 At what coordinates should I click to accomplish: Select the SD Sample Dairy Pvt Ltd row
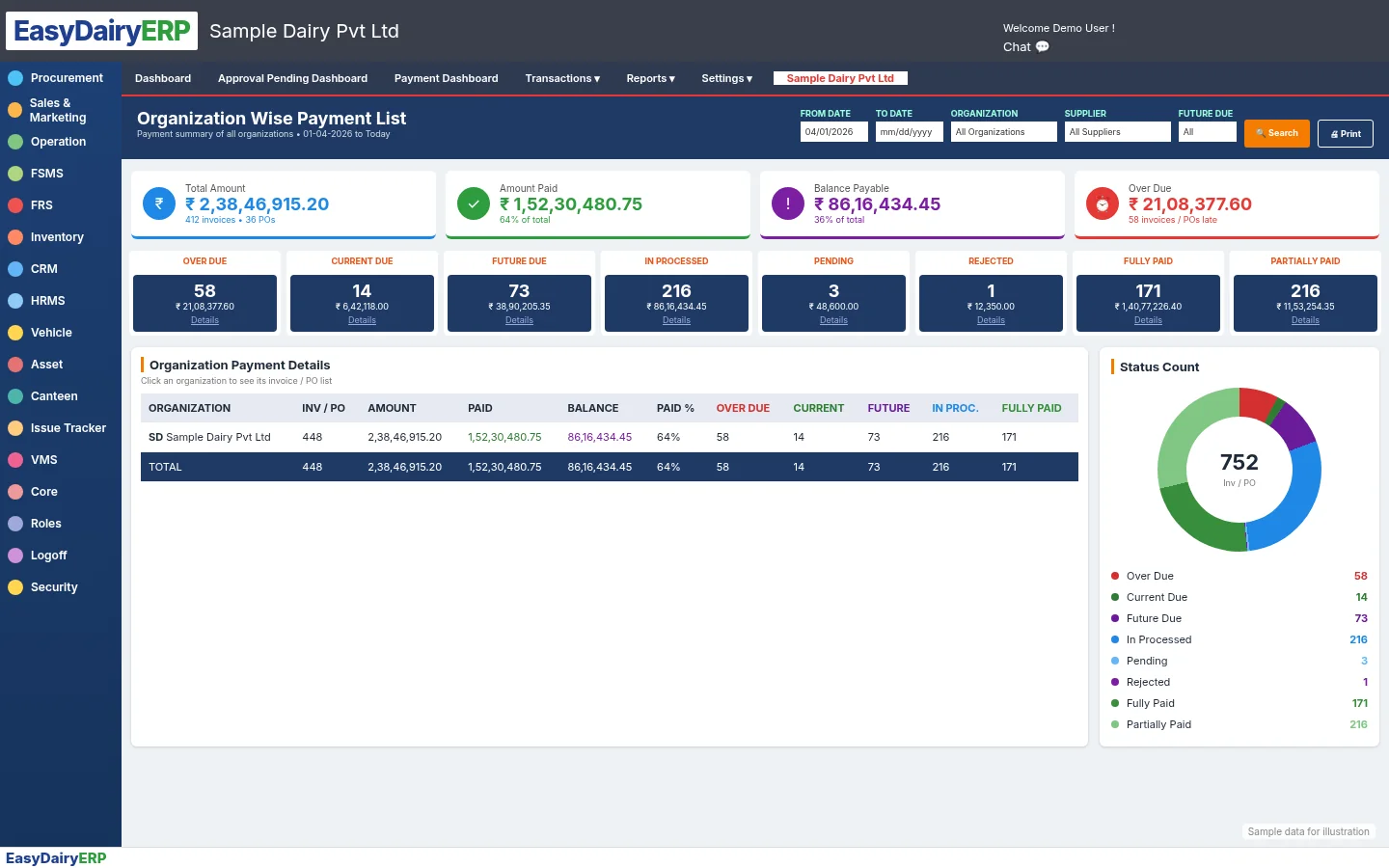[x=609, y=437]
